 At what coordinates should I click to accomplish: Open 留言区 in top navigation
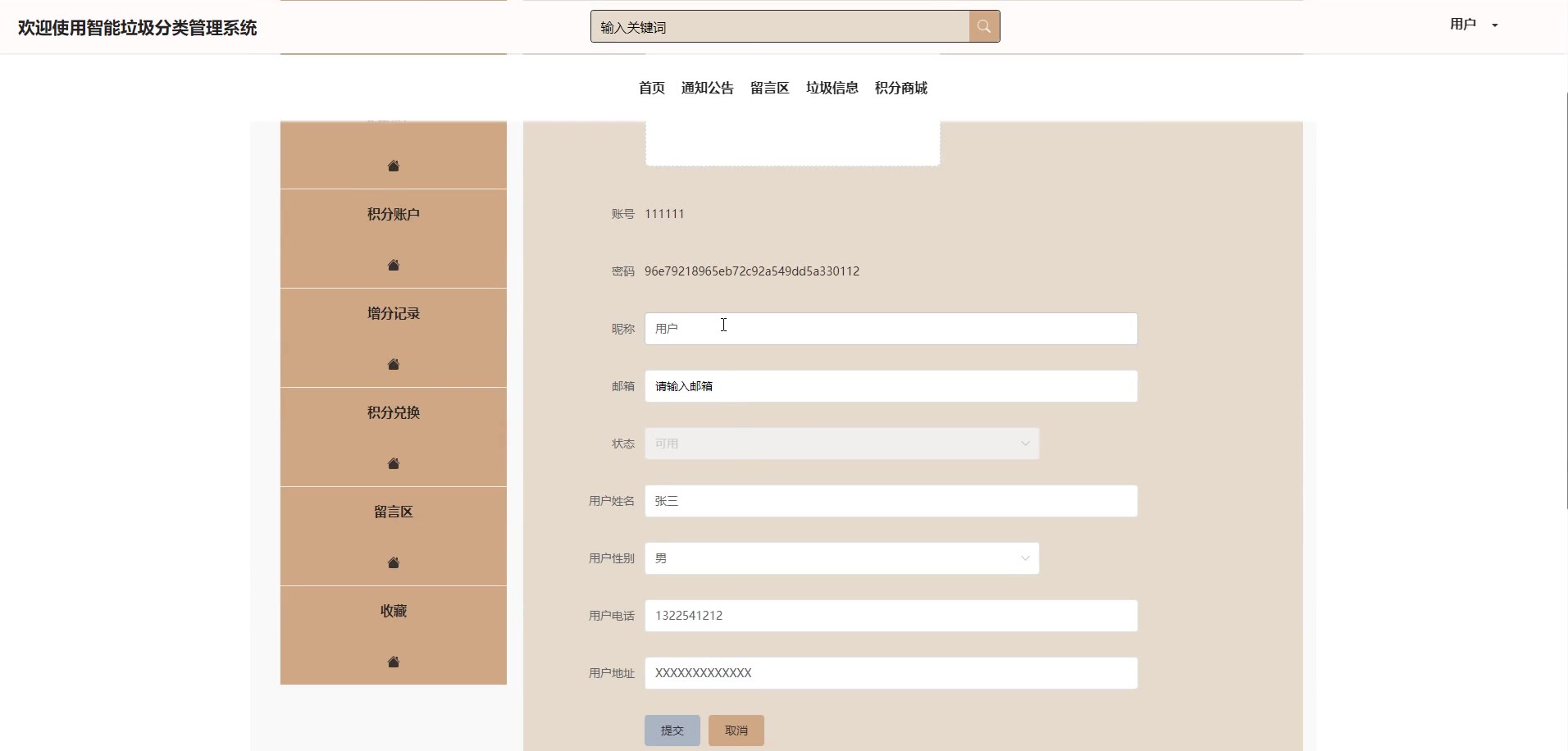(770, 88)
